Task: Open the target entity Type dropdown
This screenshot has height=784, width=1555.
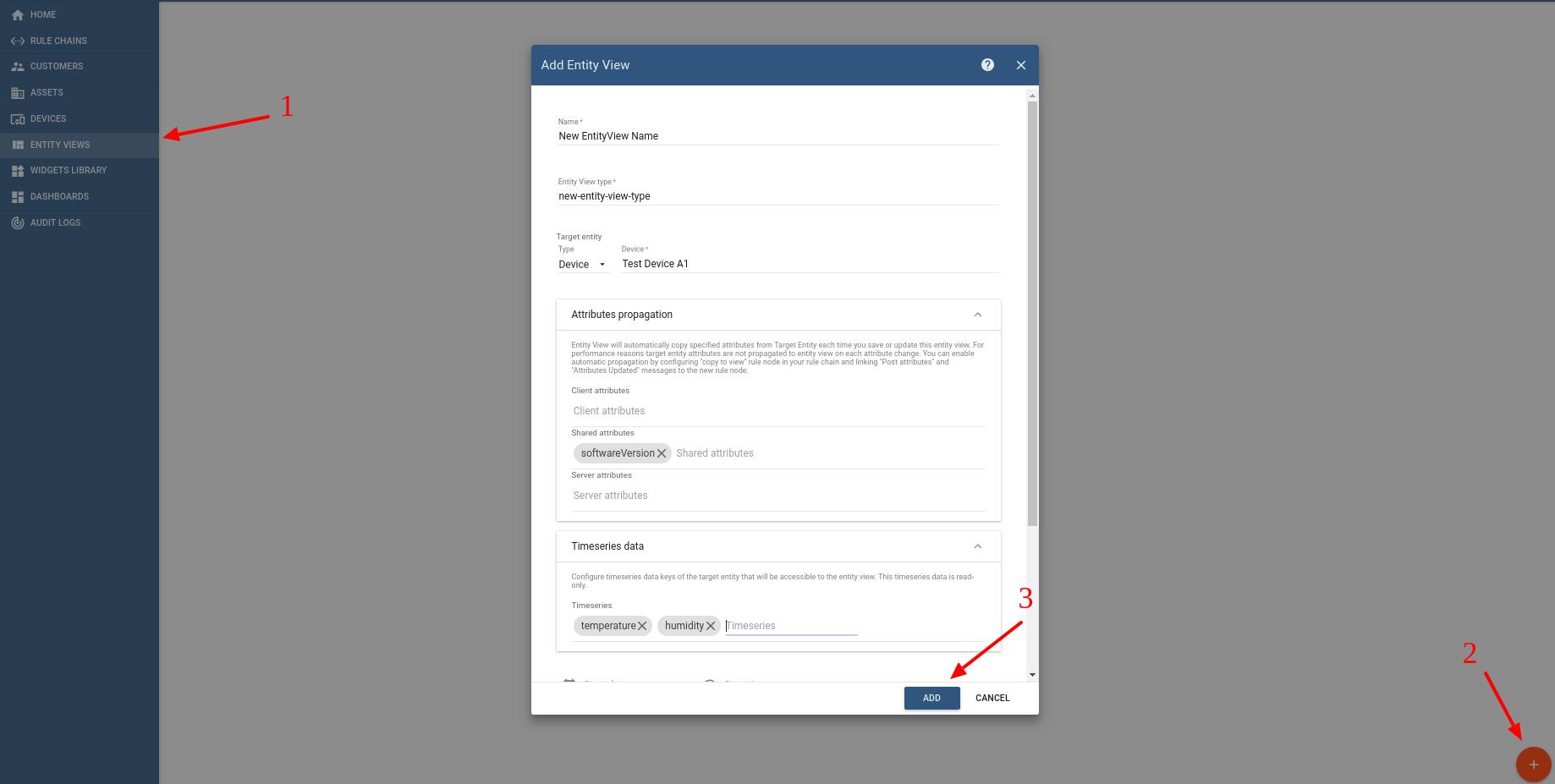Action: [582, 265]
